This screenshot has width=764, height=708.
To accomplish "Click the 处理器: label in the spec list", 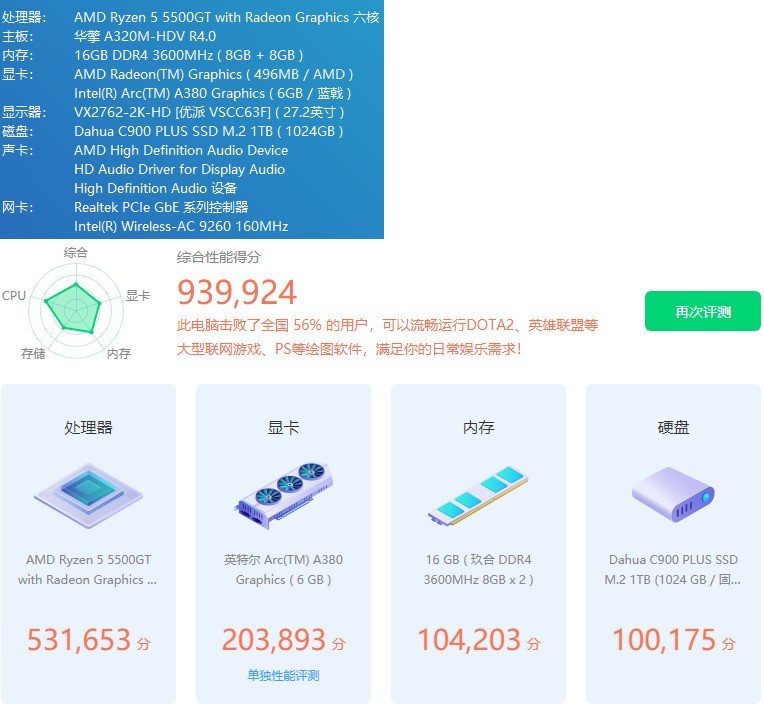I will point(24,17).
